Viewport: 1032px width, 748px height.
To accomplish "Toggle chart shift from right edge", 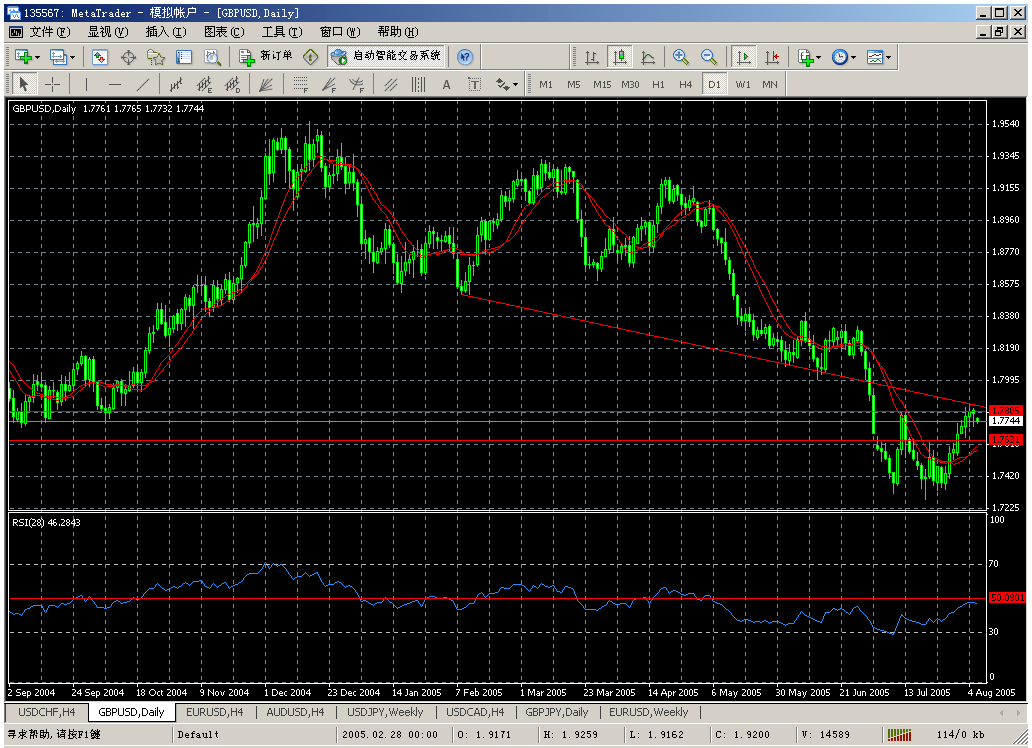I will [x=771, y=57].
